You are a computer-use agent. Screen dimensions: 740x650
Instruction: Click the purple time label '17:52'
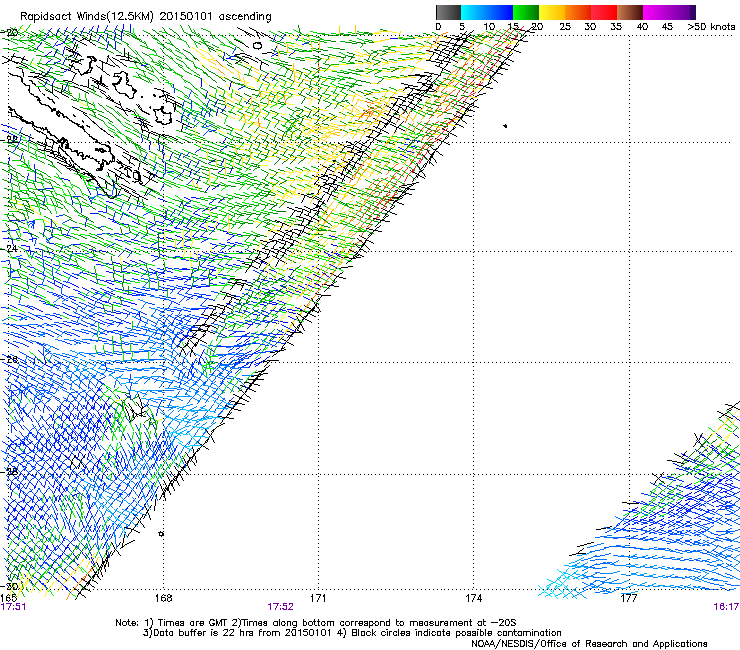(x=280, y=607)
